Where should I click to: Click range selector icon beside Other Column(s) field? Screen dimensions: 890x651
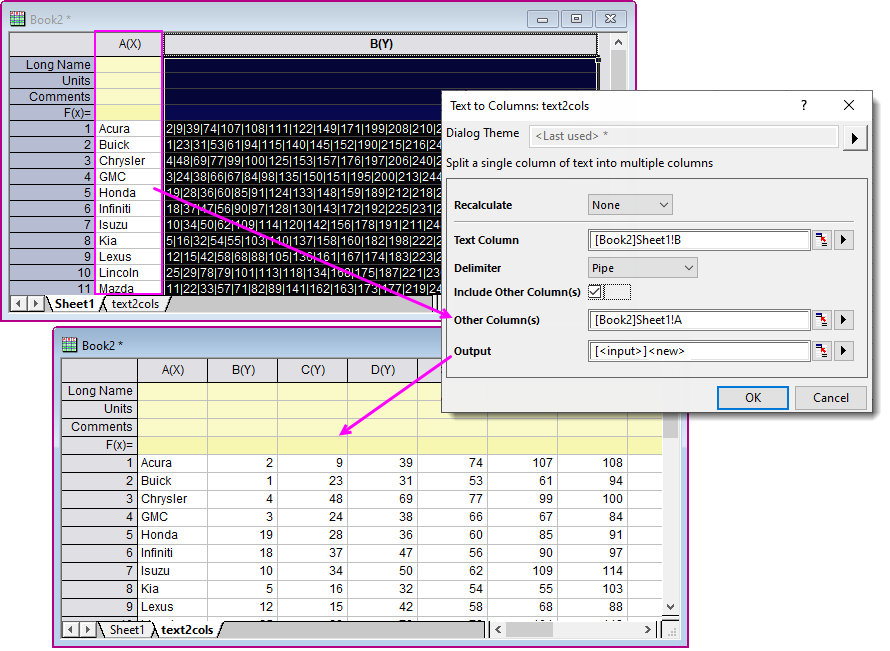(822, 320)
